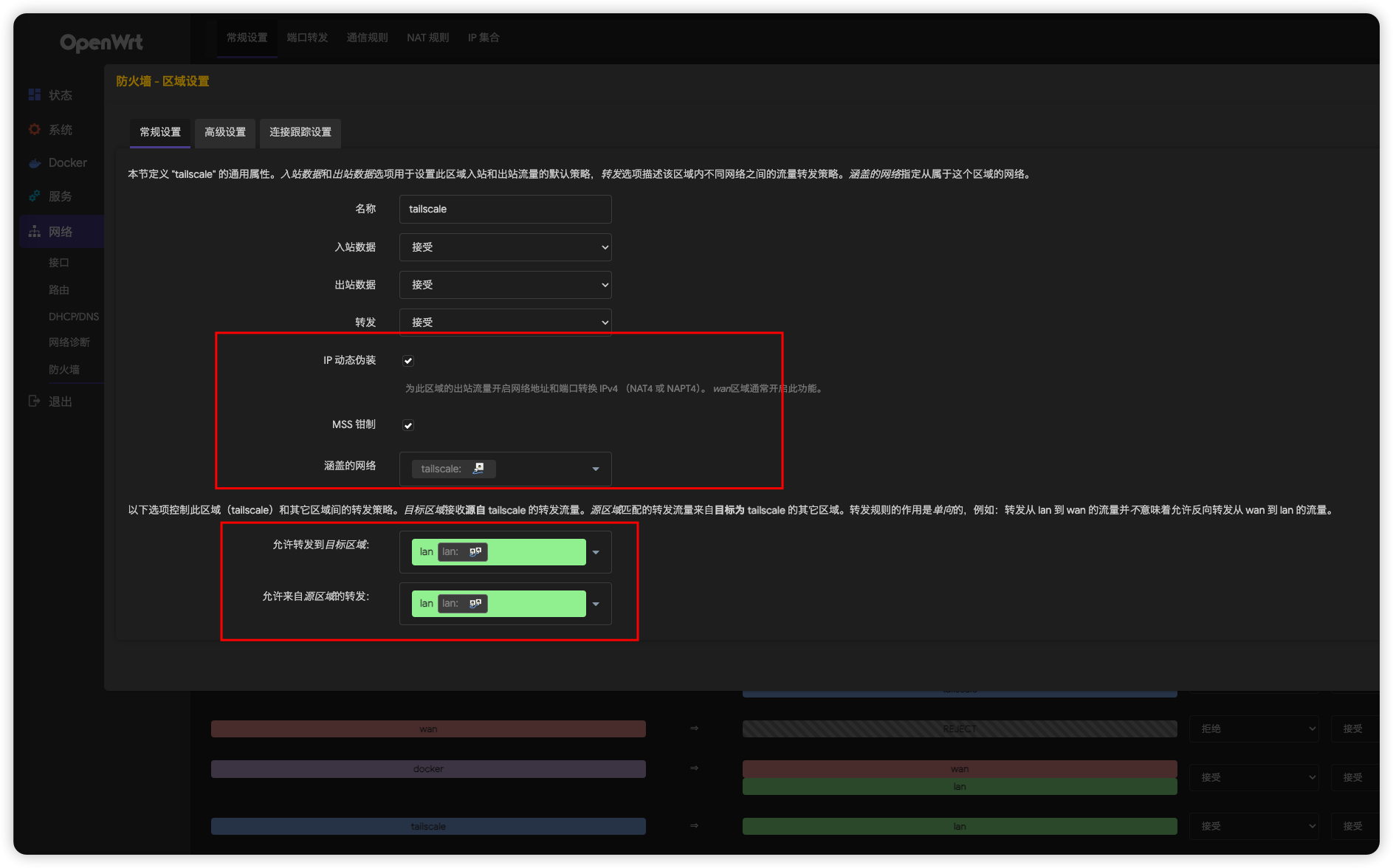The width and height of the screenshot is (1393, 868).
Task: Click the Status dashboard icon in sidebar
Action: [34, 94]
